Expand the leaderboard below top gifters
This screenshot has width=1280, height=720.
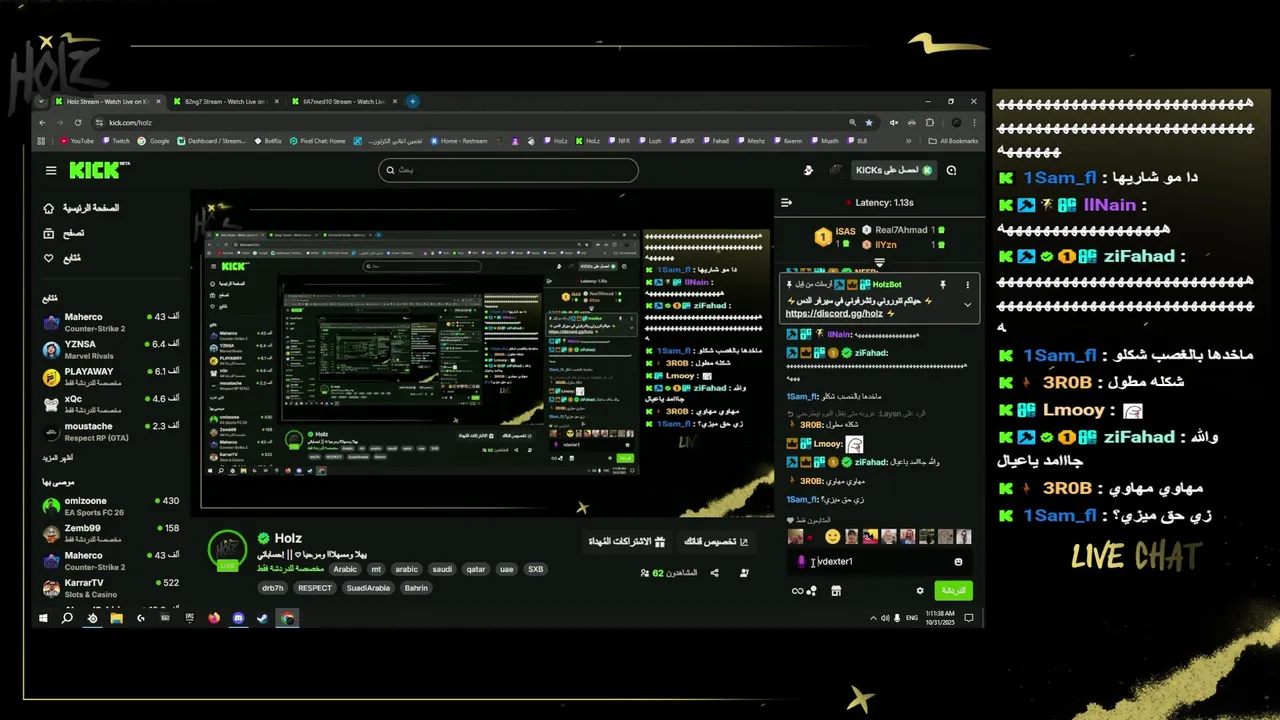[879, 263]
